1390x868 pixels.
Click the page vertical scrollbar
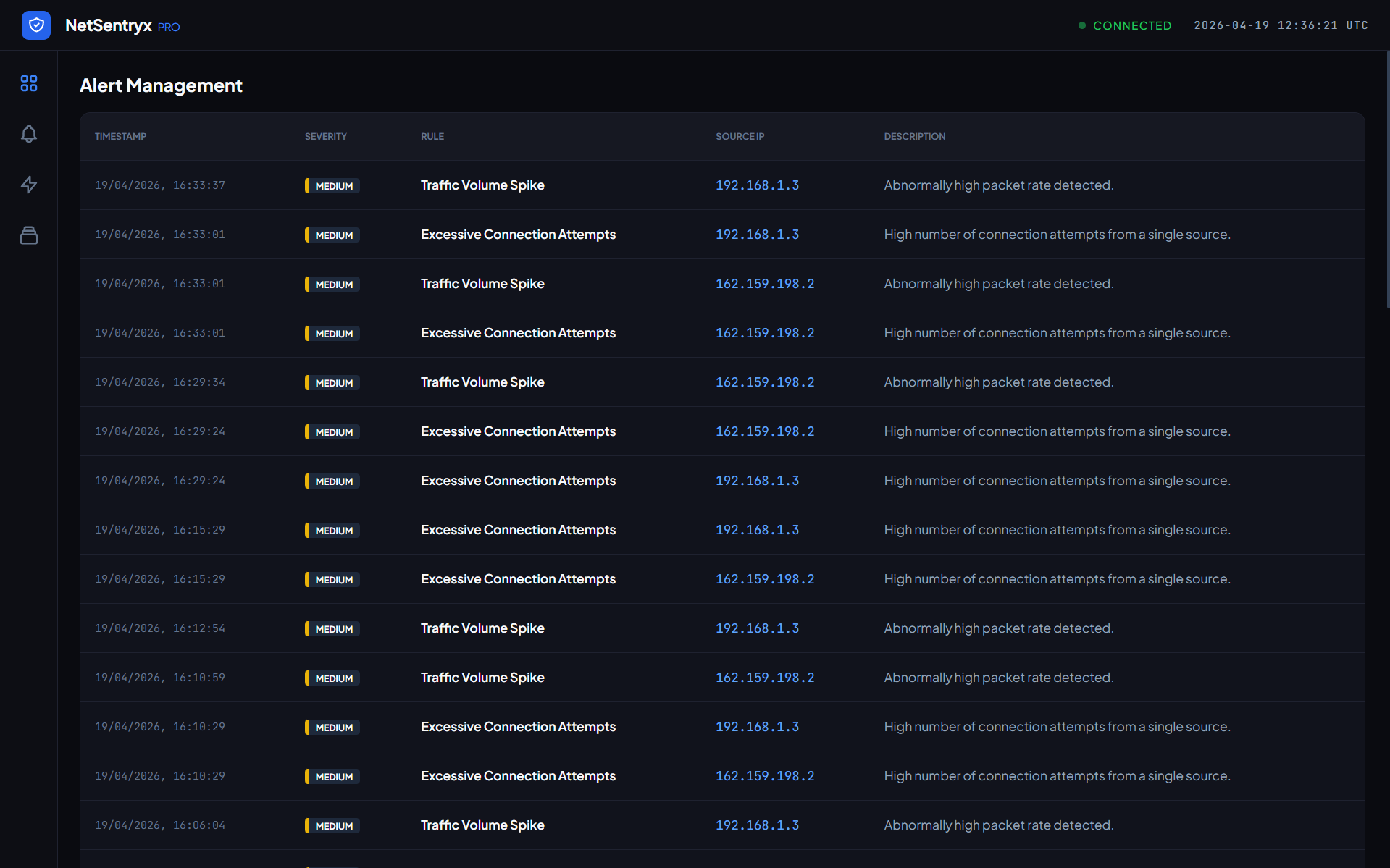click(1387, 181)
